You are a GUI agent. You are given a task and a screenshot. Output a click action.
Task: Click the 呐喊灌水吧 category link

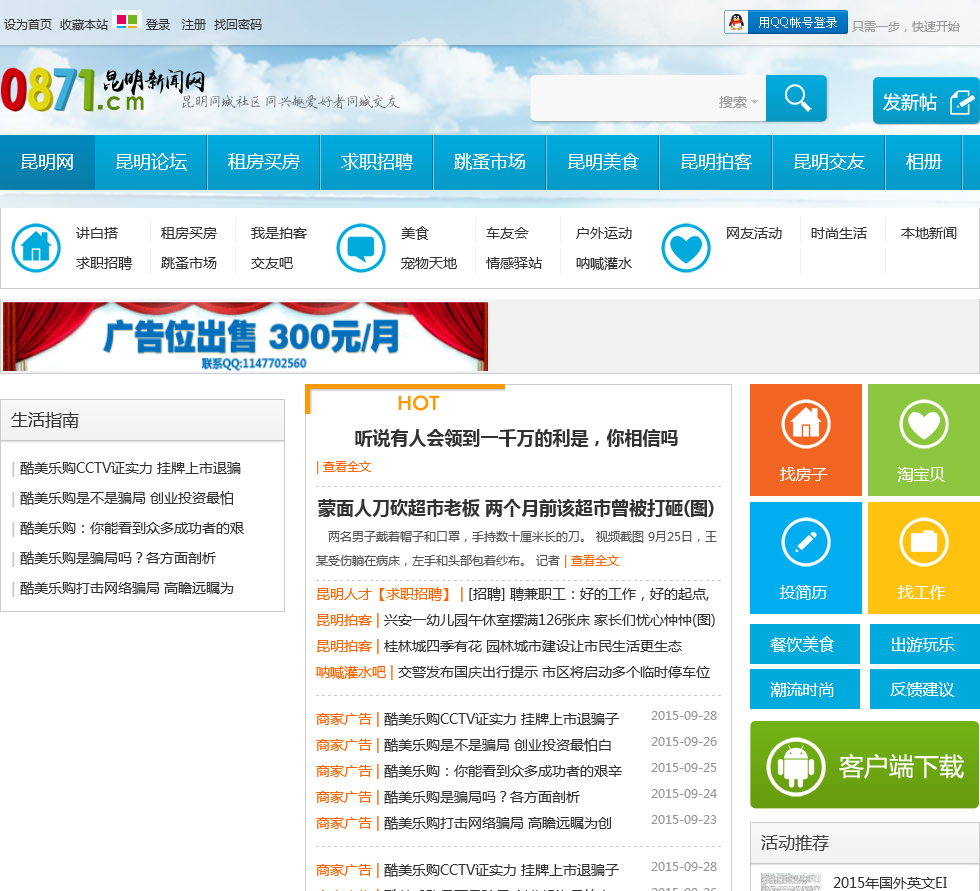tap(351, 672)
